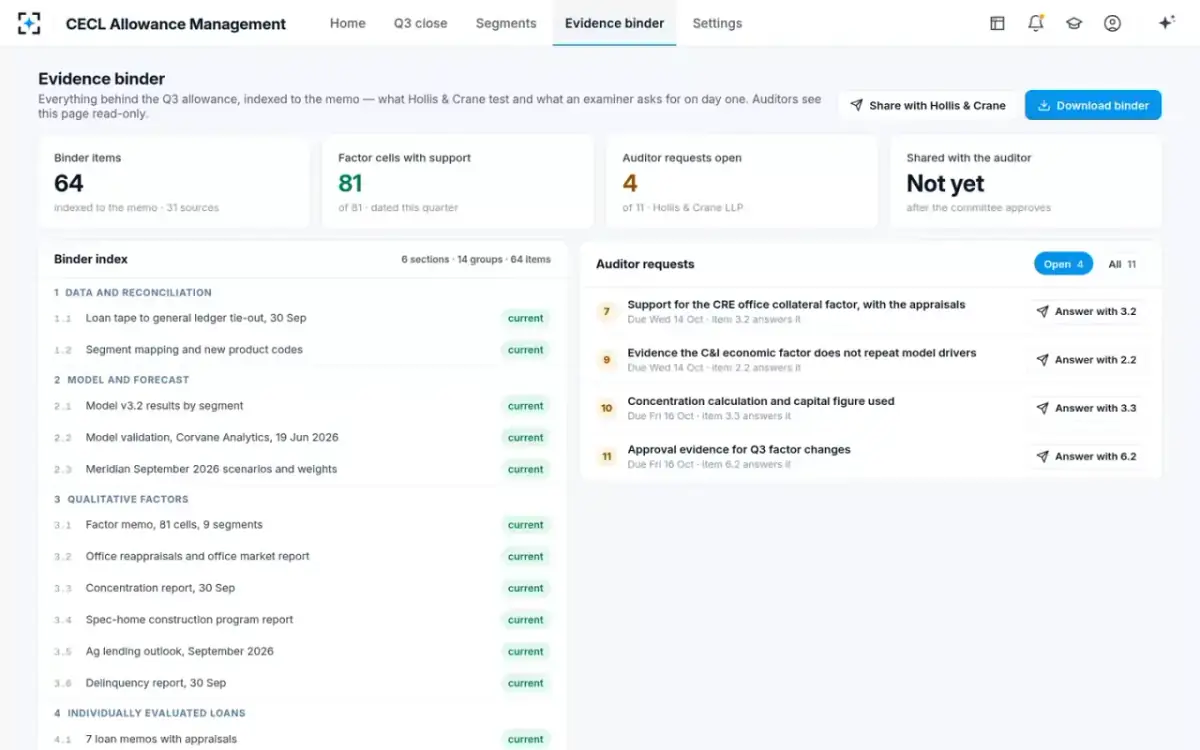
Task: Click the Download binder button
Action: 1093,105
